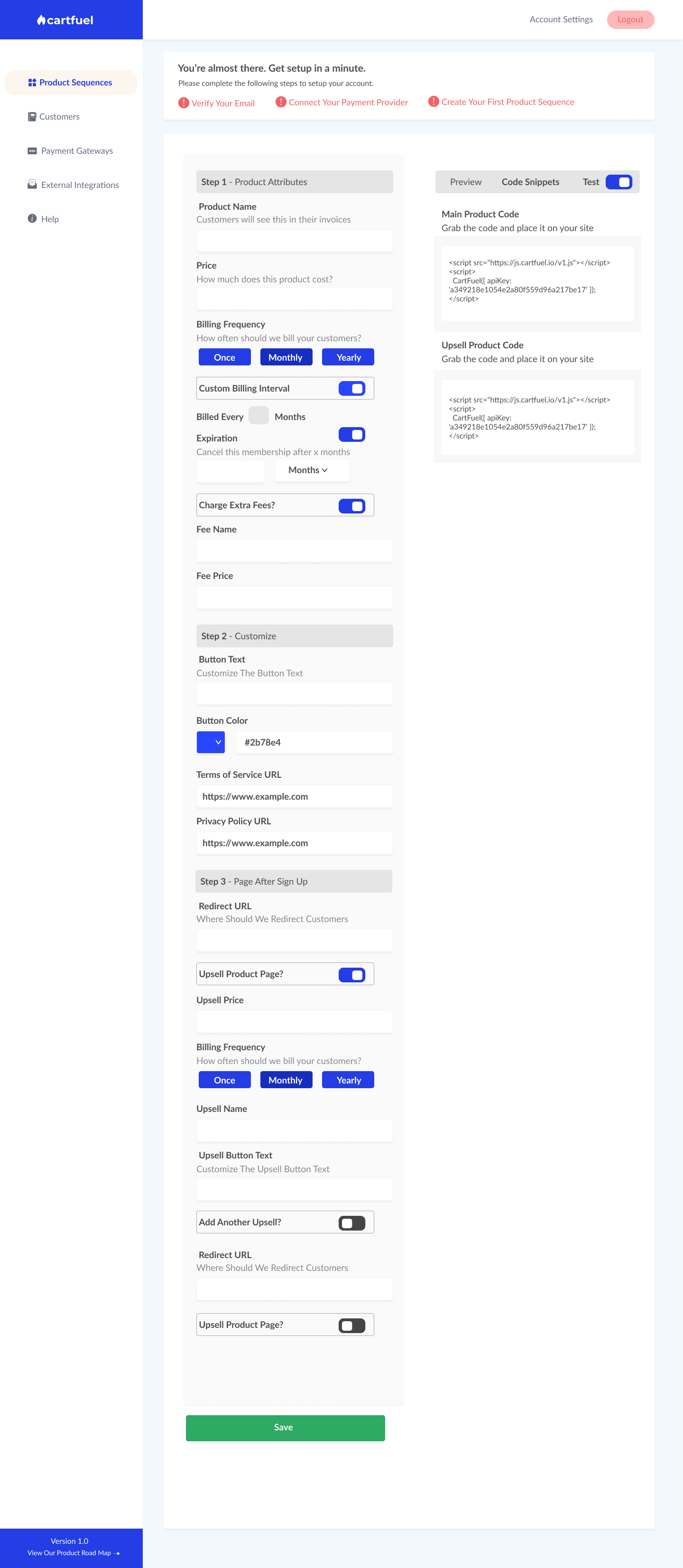This screenshot has width=683, height=1568.
Task: Expand the Button Color picker dropdown
Action: [x=211, y=743]
